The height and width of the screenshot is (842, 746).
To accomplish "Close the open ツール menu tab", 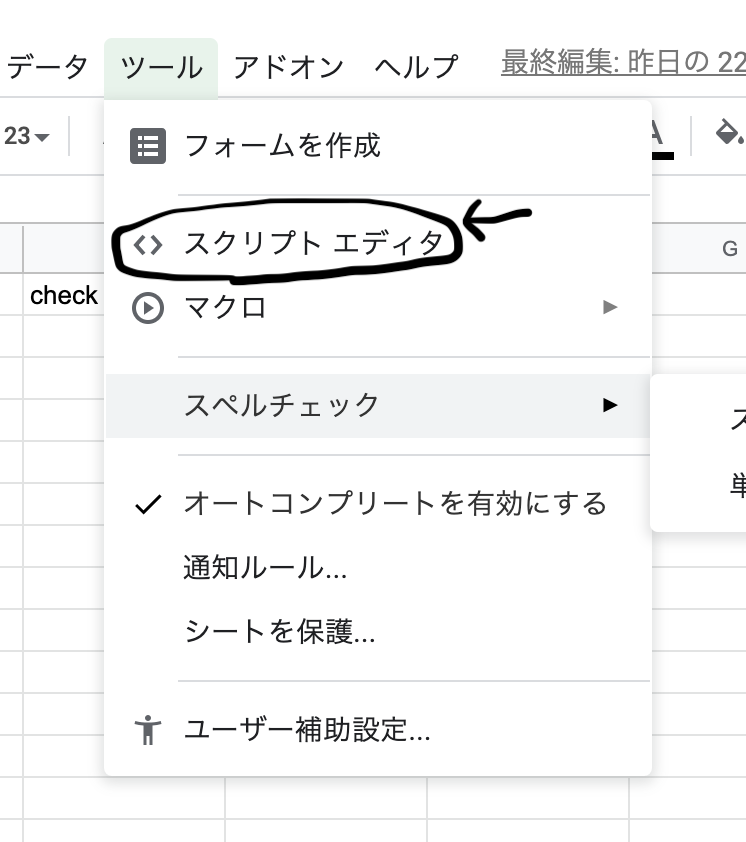I will (x=161, y=68).
